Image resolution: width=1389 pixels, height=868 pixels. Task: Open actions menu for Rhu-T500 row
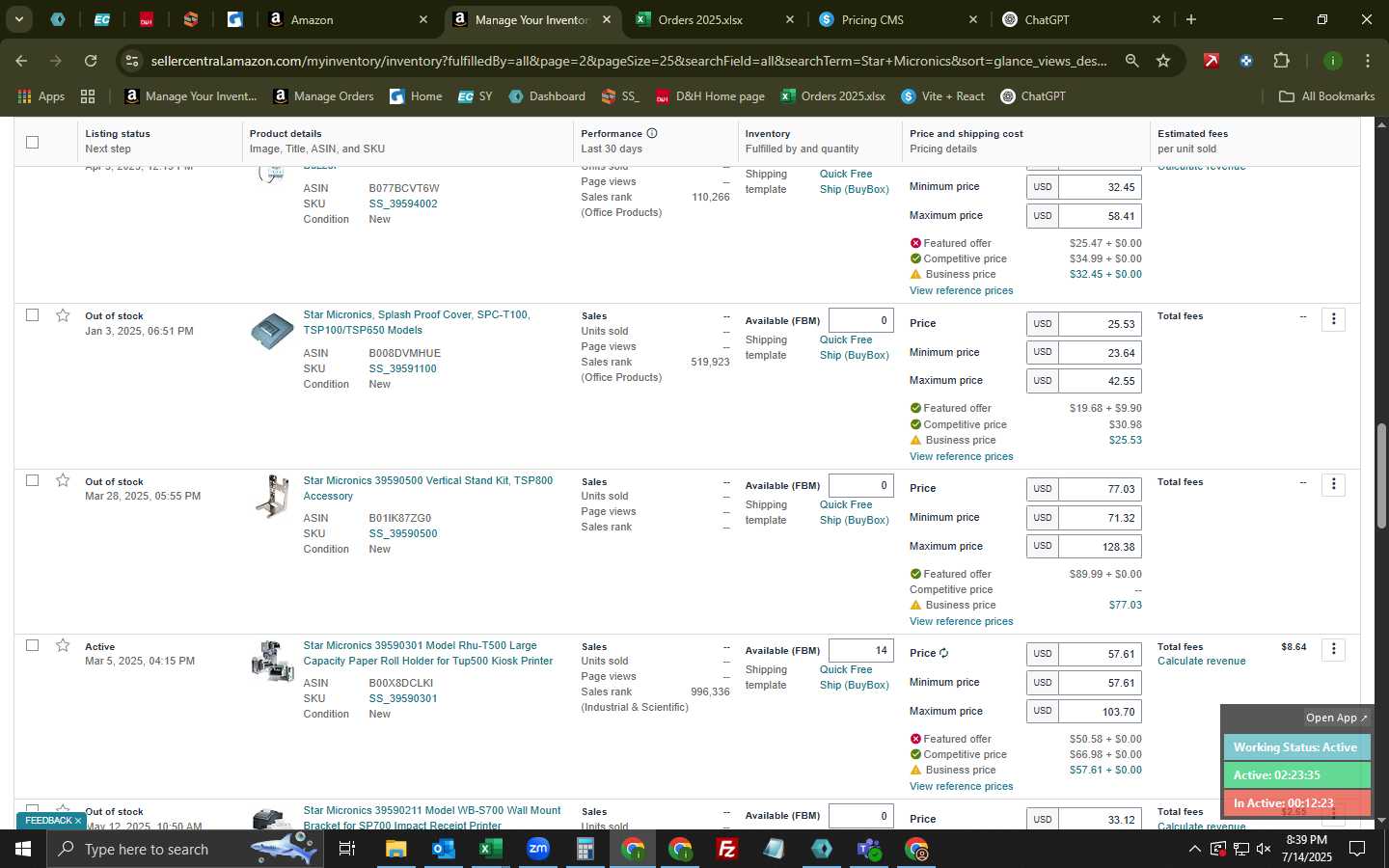point(1334,649)
